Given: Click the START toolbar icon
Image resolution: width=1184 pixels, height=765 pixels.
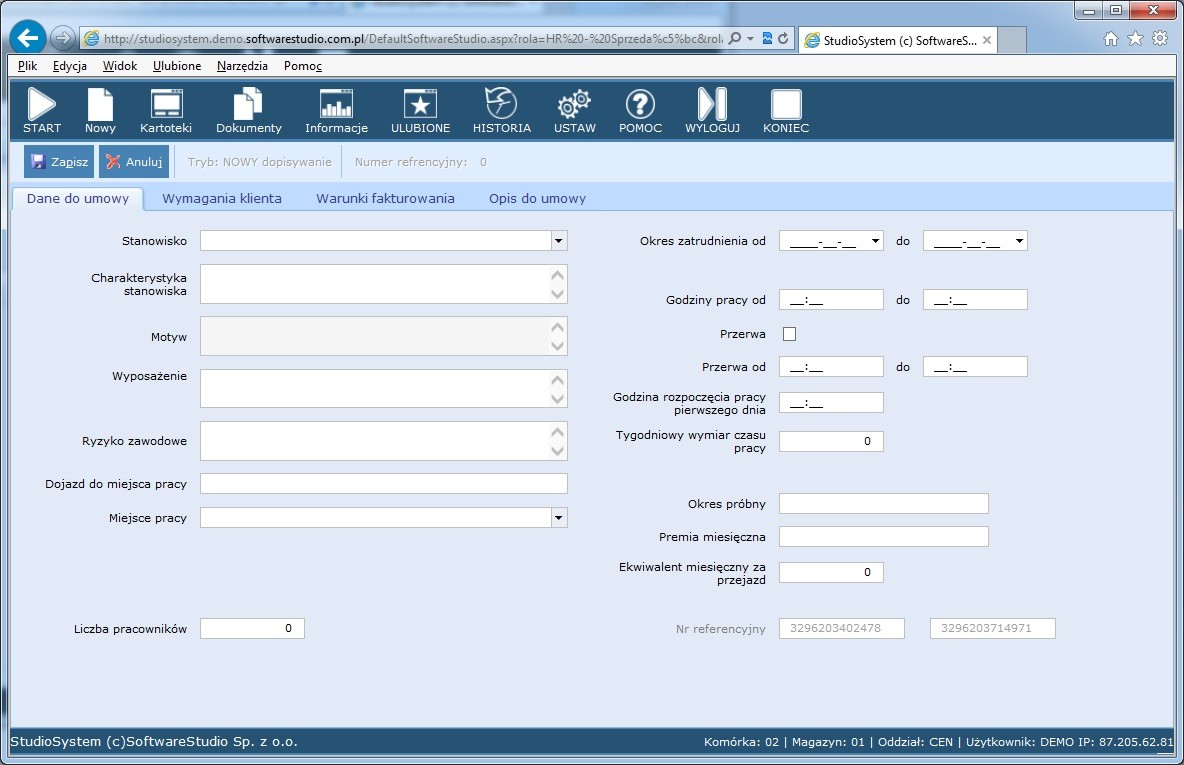Looking at the screenshot, I should tap(42, 110).
